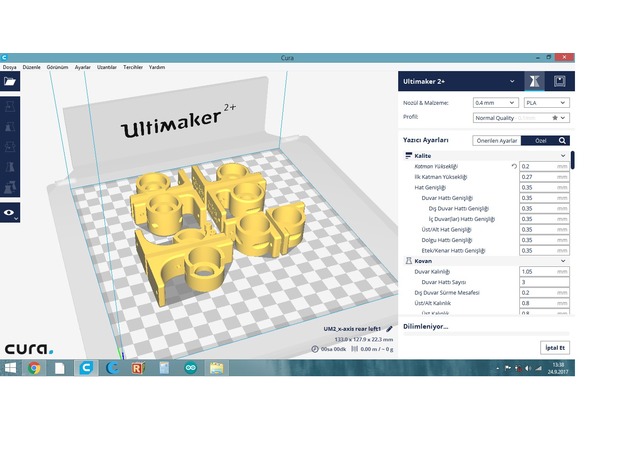Switch to Özel settings mode

coord(541,141)
